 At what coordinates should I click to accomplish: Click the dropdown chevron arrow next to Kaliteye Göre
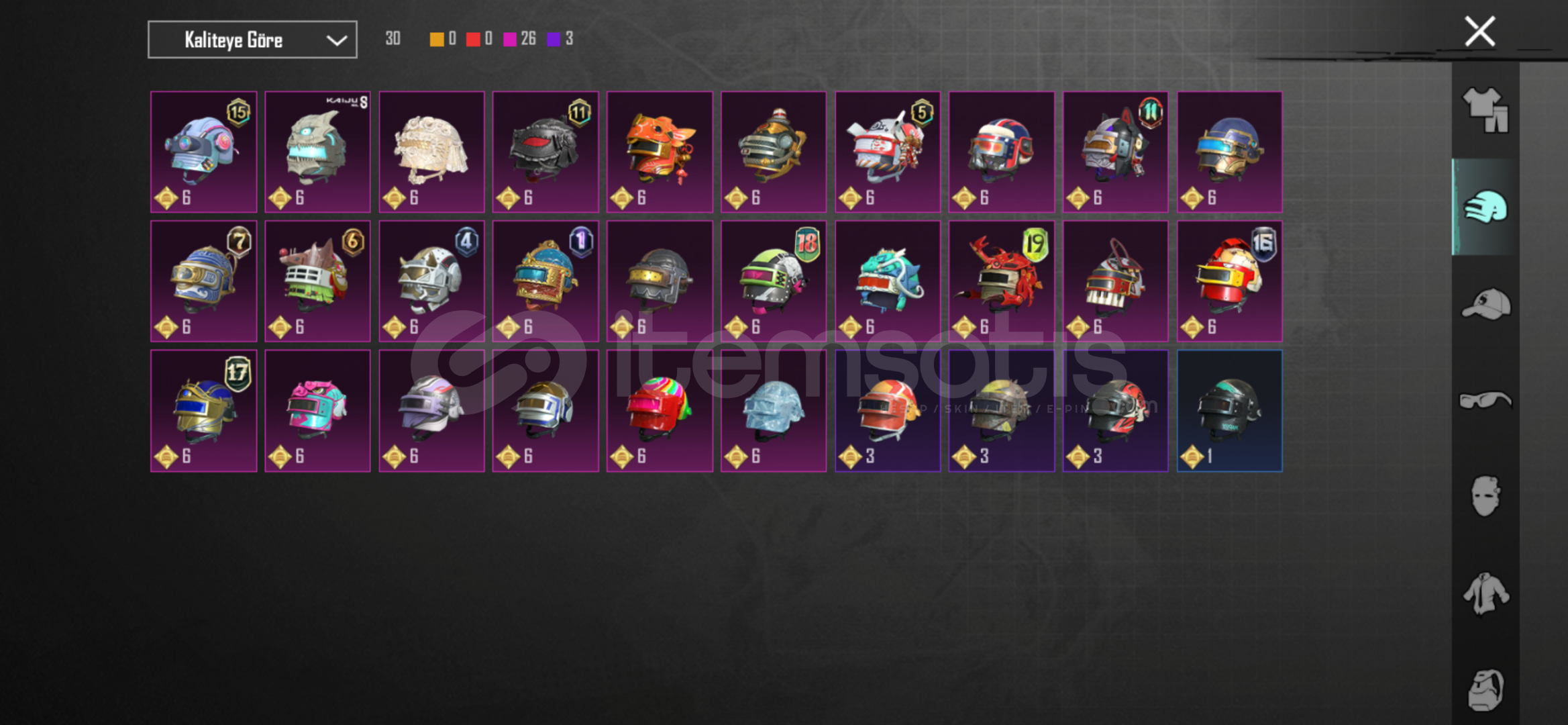tap(336, 40)
